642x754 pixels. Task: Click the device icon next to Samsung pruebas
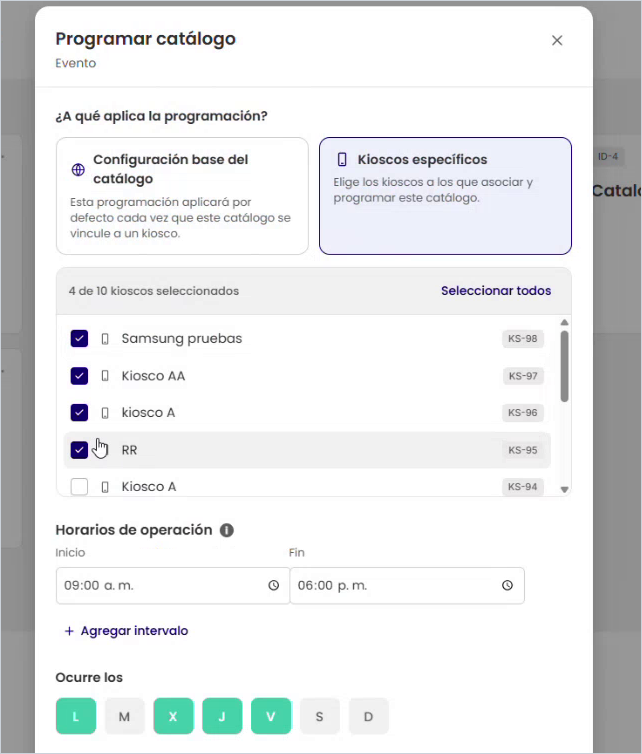coord(105,339)
